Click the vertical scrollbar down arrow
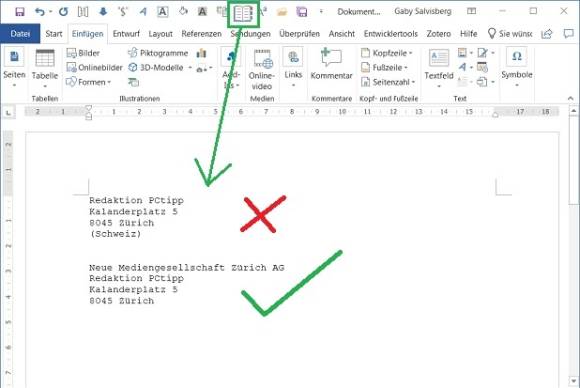 click(x=574, y=381)
